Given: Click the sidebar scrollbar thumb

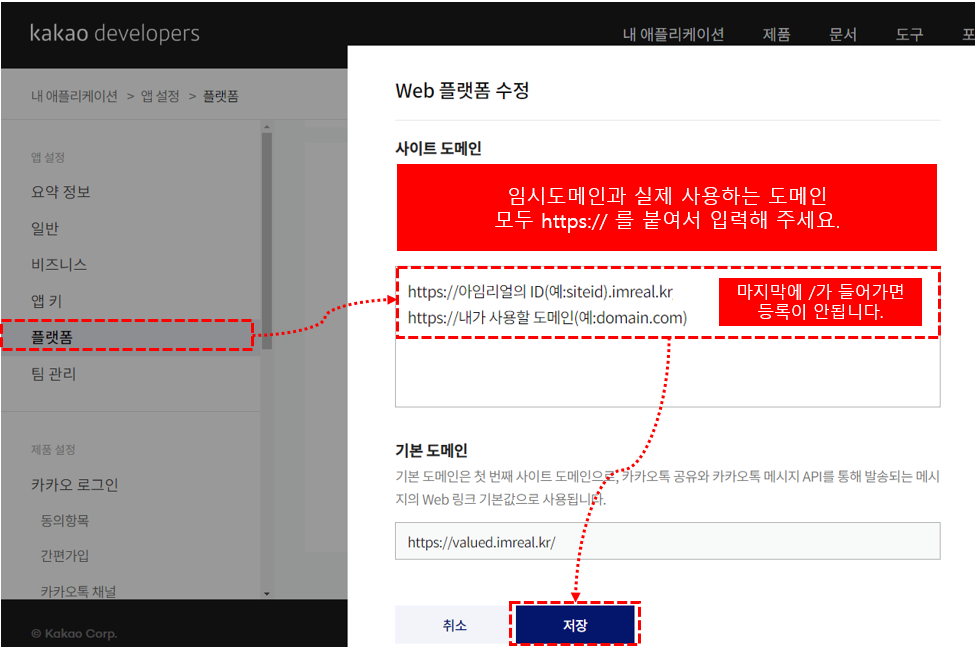Looking at the screenshot, I should pos(267,241).
